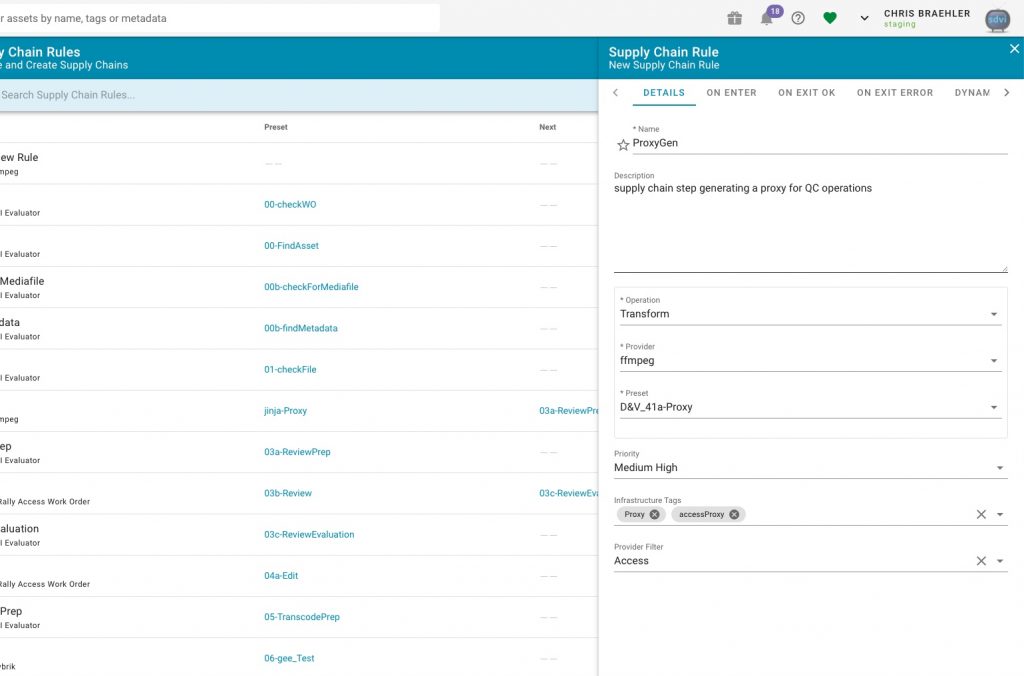Screen dimensions: 1024x676
Task: Expand the Priority Medium High dropdown
Action: tap(810, 468)
